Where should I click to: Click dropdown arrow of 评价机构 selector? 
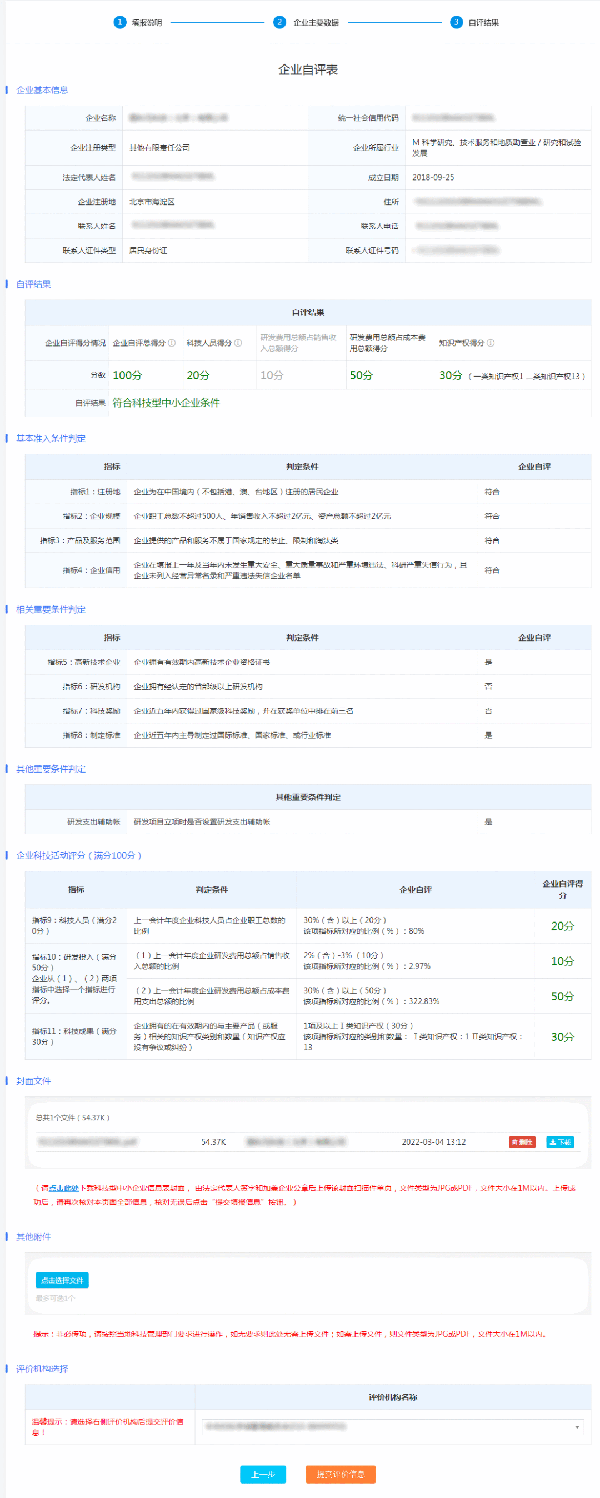[x=577, y=1427]
